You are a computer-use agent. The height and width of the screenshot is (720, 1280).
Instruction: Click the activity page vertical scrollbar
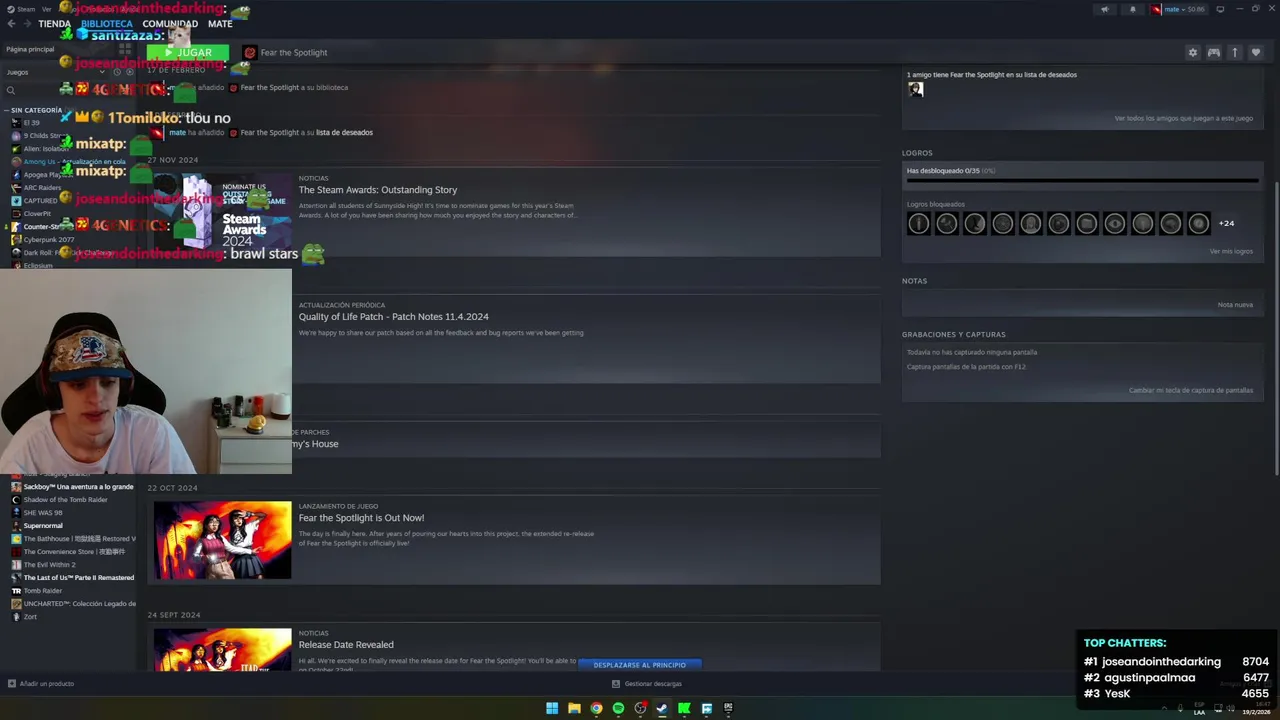[1275, 330]
